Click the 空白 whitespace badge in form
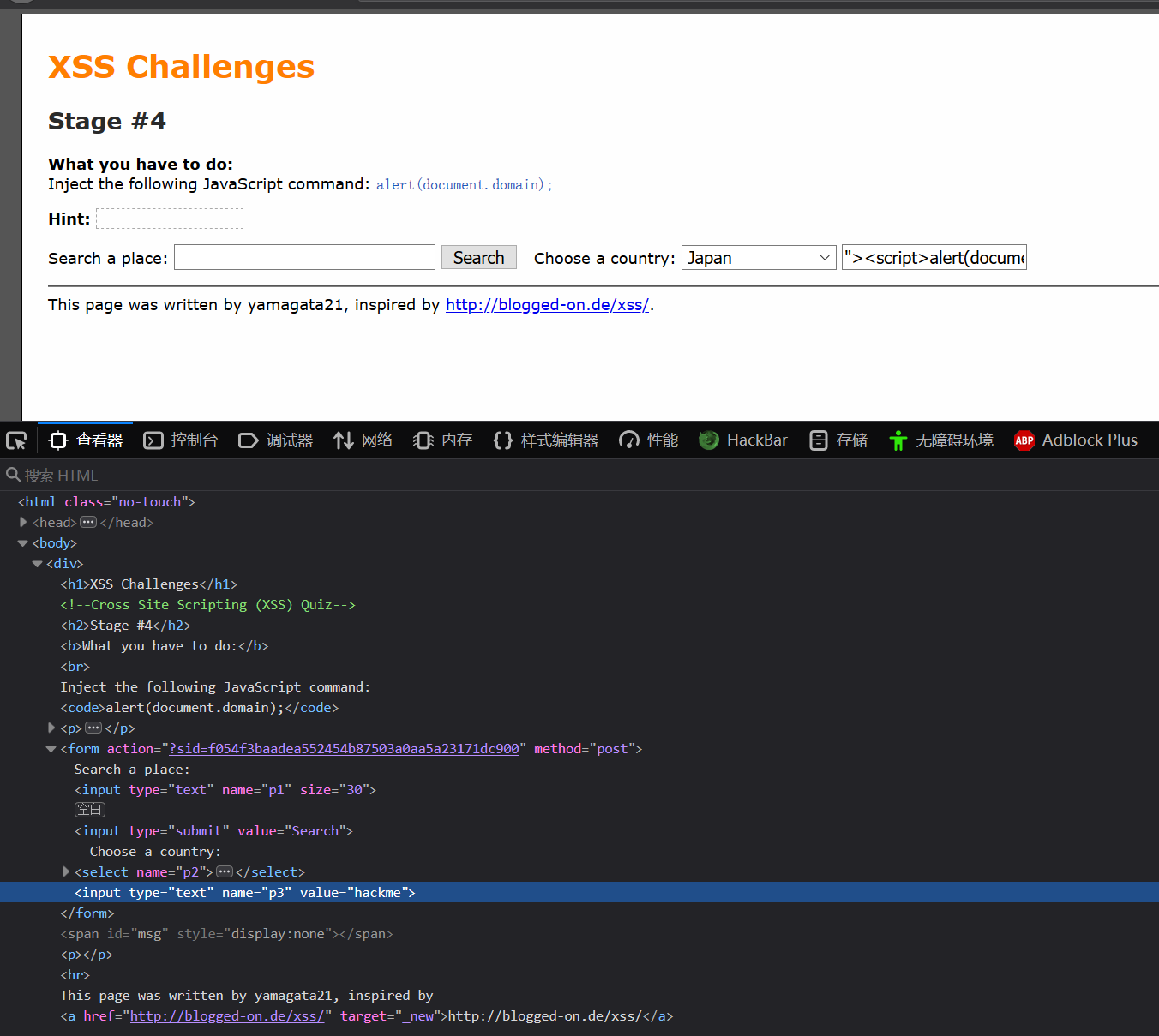The height and width of the screenshot is (1036, 1159). coord(90,810)
